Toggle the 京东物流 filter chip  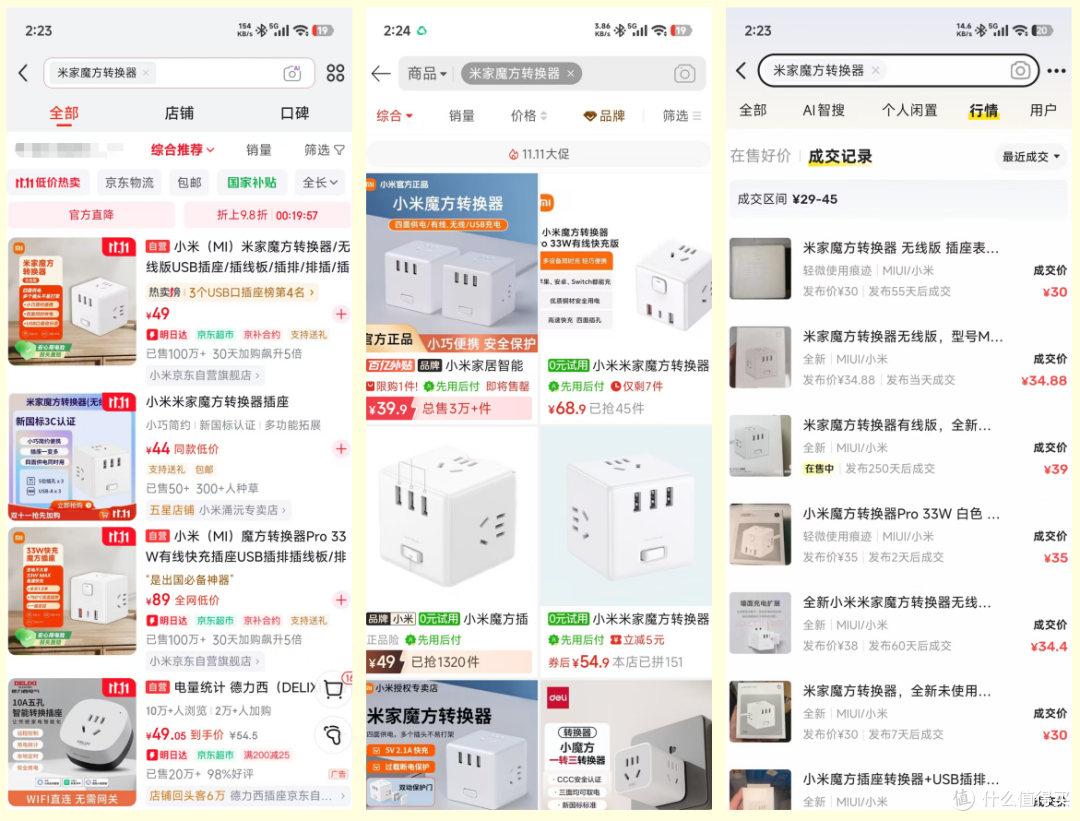coord(129,183)
